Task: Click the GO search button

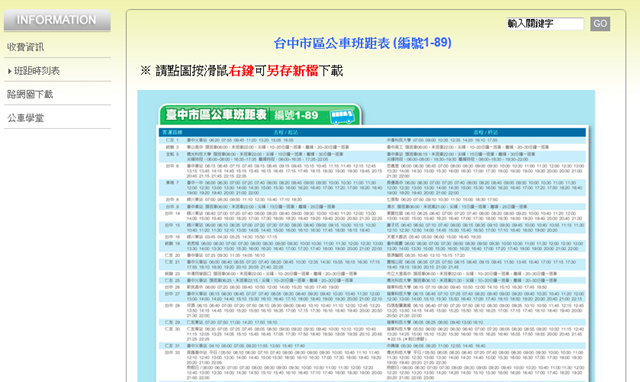Action: tap(600, 24)
